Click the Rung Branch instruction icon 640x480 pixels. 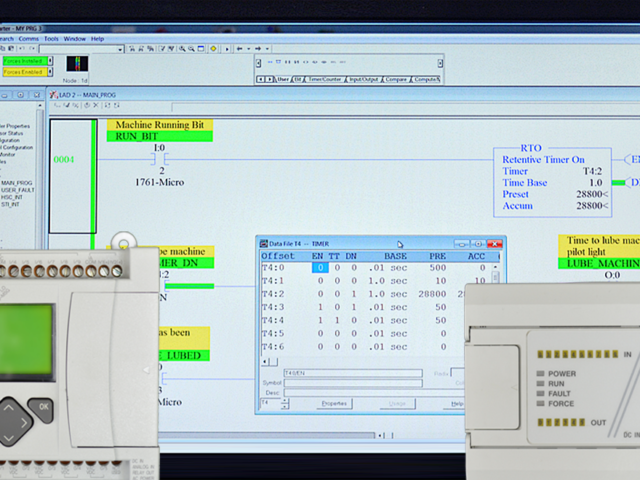pyautogui.click(x=278, y=62)
